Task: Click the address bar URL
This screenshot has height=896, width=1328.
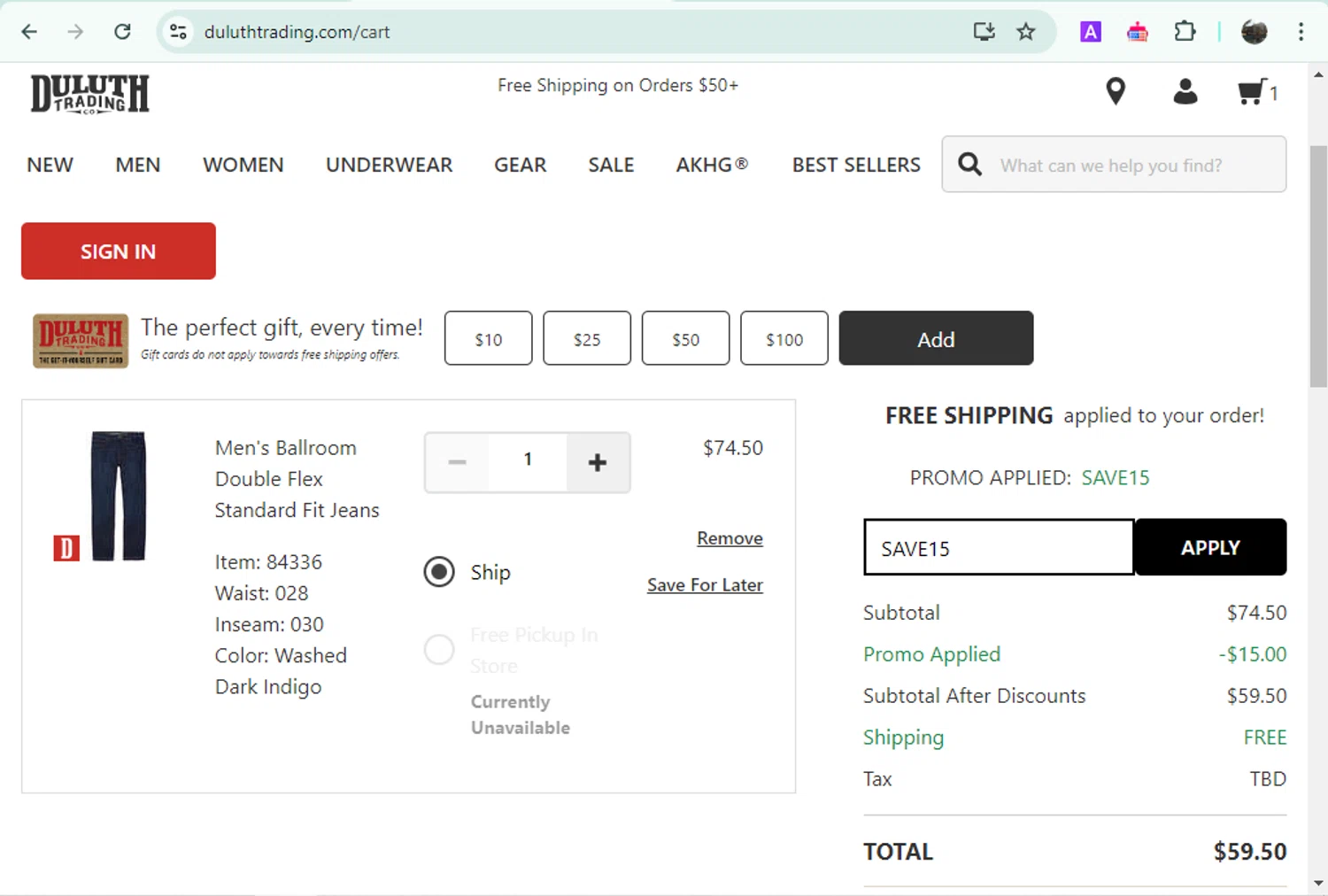Action: [x=297, y=32]
